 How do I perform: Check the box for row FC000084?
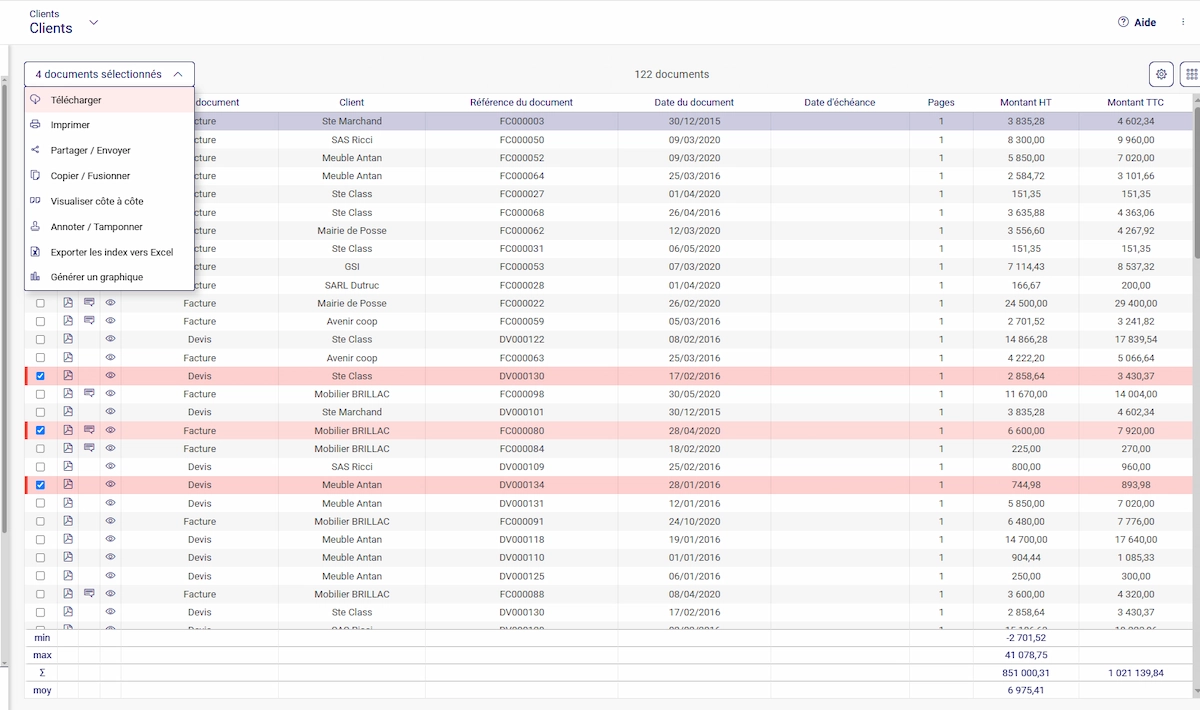pos(40,448)
